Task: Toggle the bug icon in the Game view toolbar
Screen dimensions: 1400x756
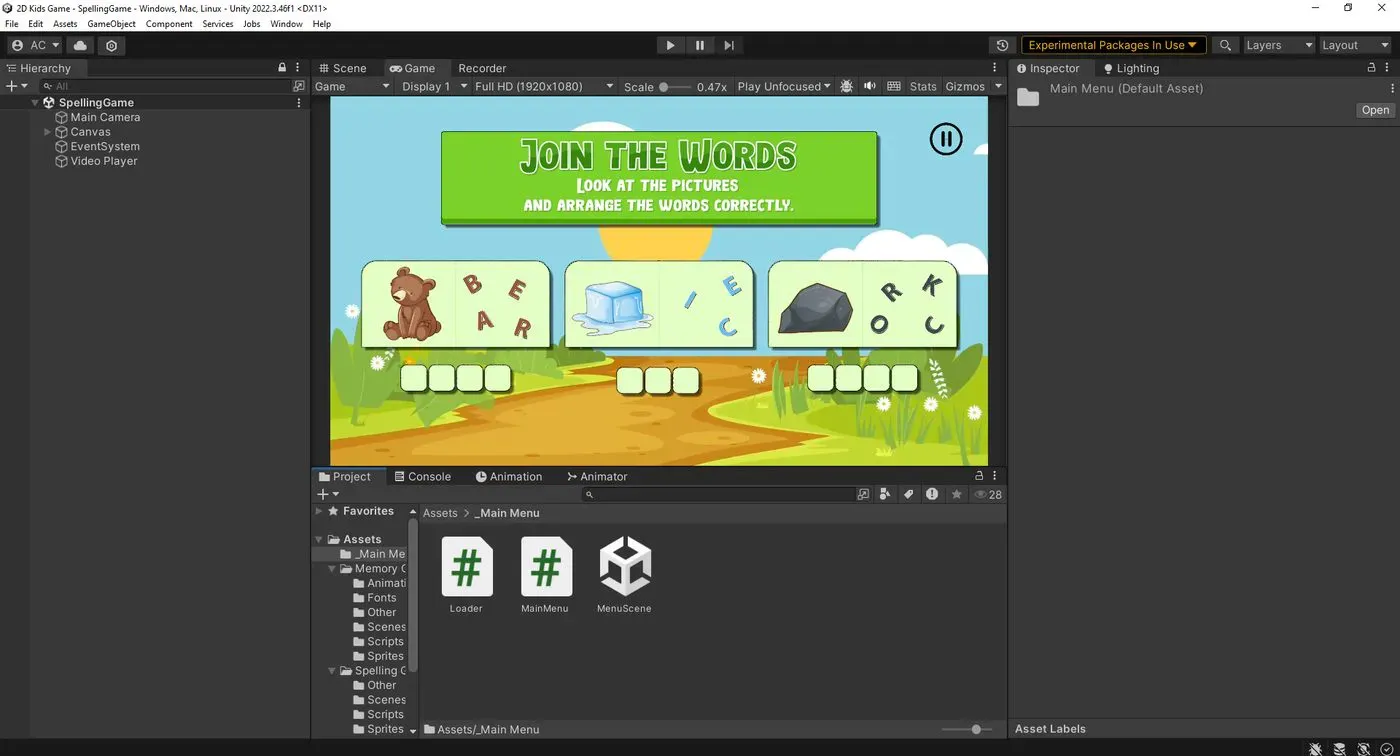Action: point(847,86)
